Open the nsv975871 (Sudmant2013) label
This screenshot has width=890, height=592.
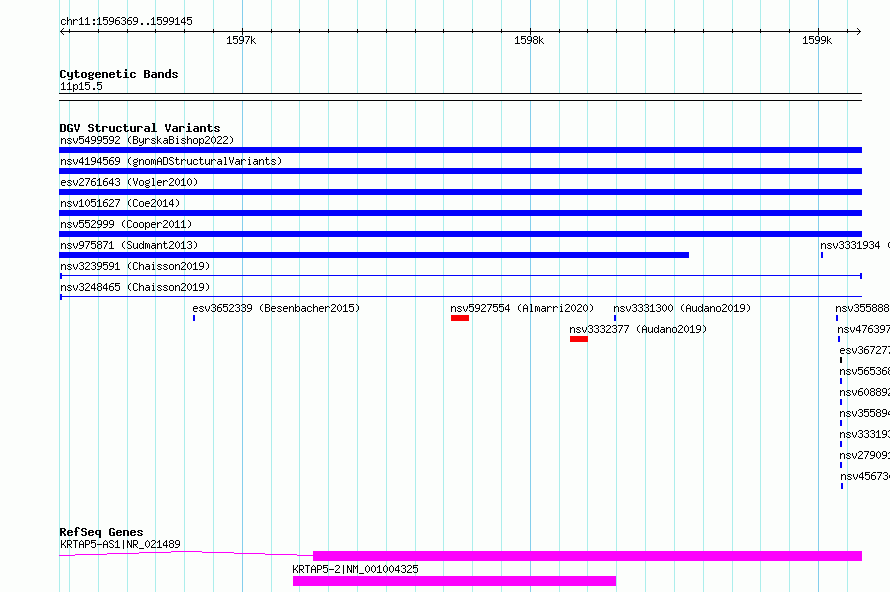129,245
